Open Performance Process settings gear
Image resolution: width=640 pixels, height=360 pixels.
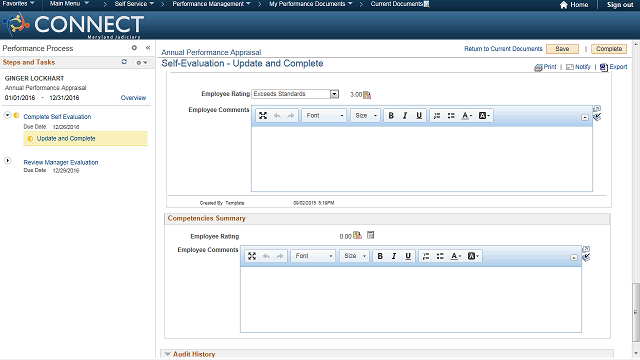pyautogui.click(x=134, y=48)
